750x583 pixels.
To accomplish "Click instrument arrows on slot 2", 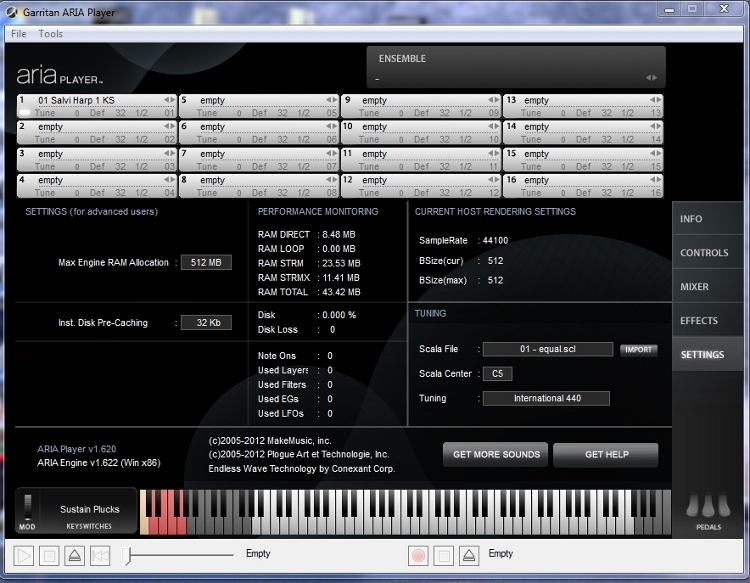I will click(169, 126).
